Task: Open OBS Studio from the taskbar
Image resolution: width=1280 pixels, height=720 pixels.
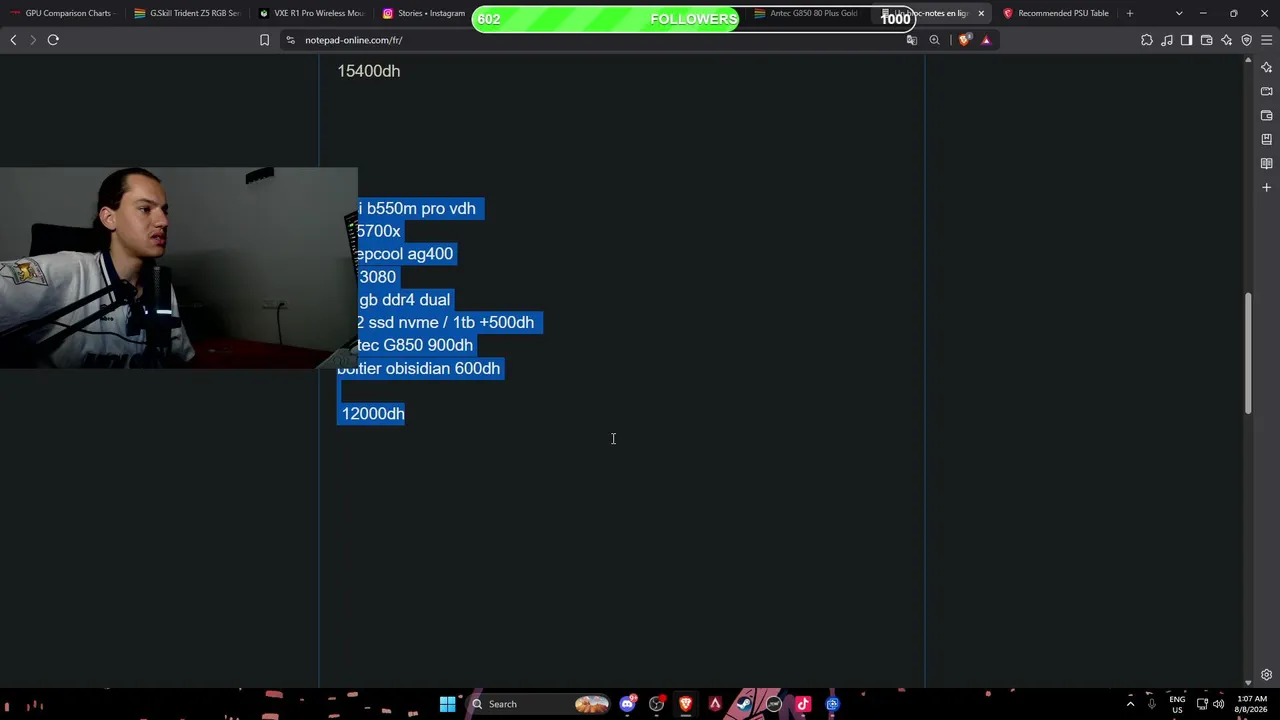Action: point(657,704)
